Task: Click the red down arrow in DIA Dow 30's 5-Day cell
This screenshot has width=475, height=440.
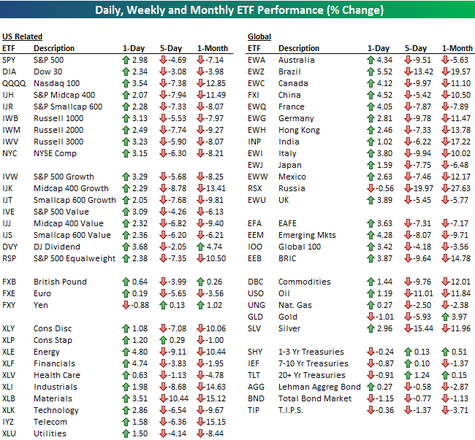Action: coord(163,72)
